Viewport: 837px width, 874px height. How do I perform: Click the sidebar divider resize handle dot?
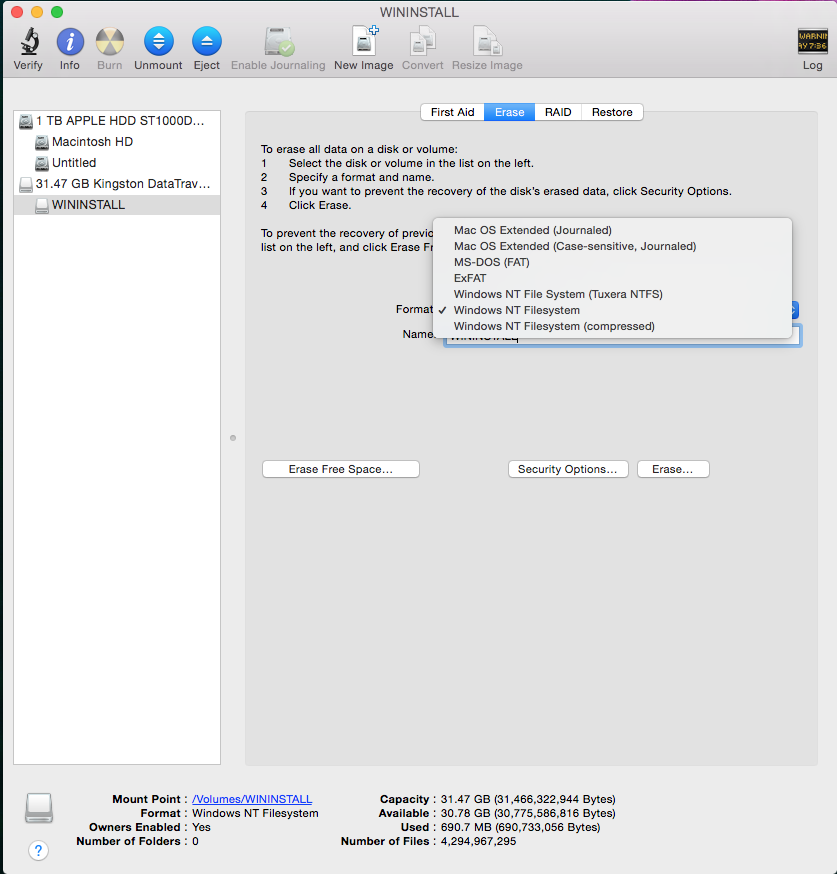pyautogui.click(x=233, y=438)
